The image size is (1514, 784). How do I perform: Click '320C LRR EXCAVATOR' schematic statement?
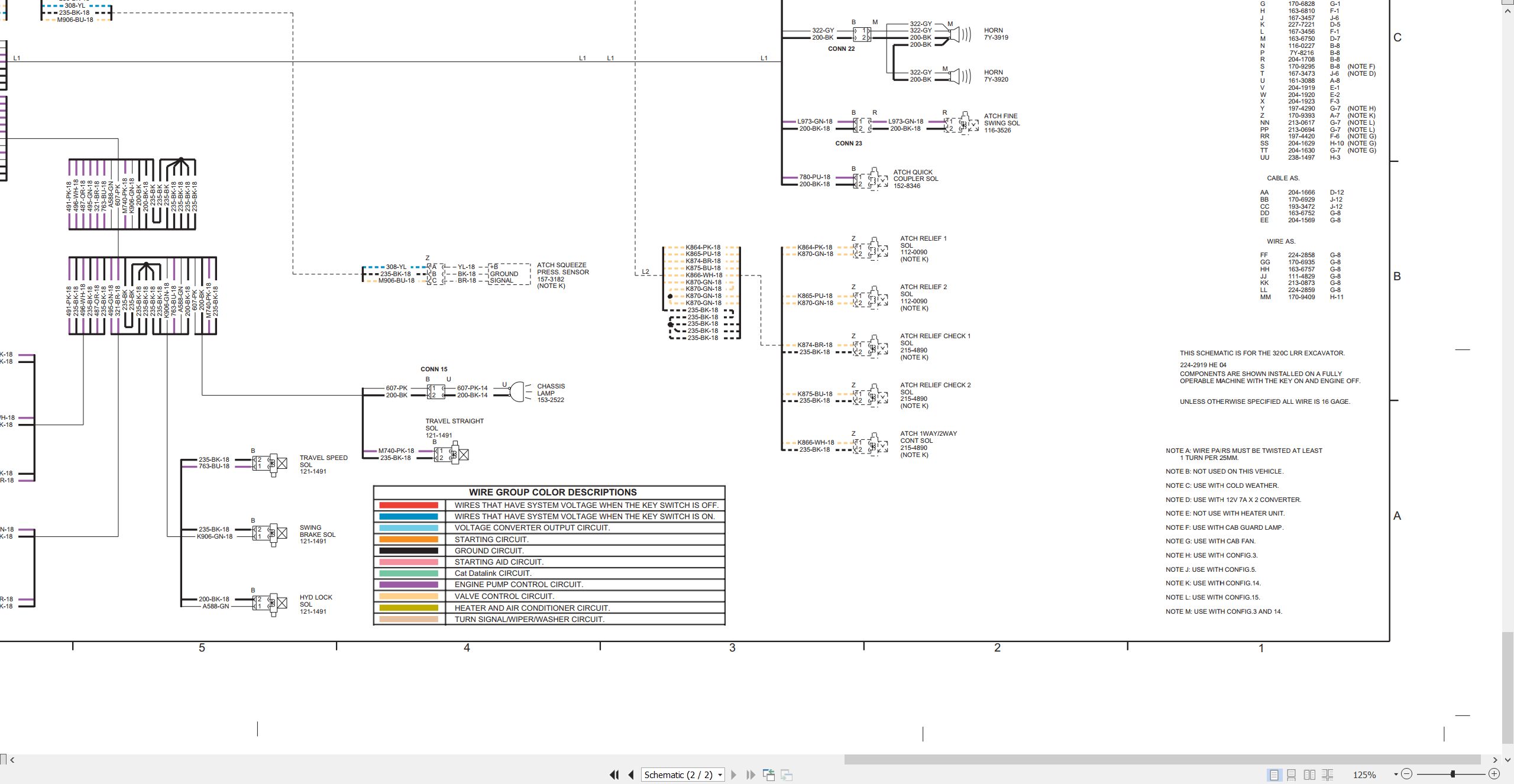click(x=1262, y=354)
